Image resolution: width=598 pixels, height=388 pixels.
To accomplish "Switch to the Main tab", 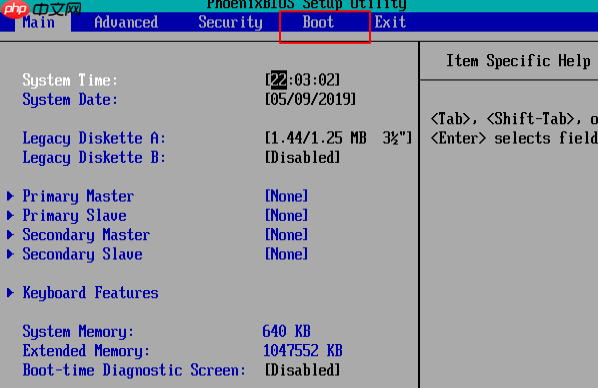I will point(39,22).
